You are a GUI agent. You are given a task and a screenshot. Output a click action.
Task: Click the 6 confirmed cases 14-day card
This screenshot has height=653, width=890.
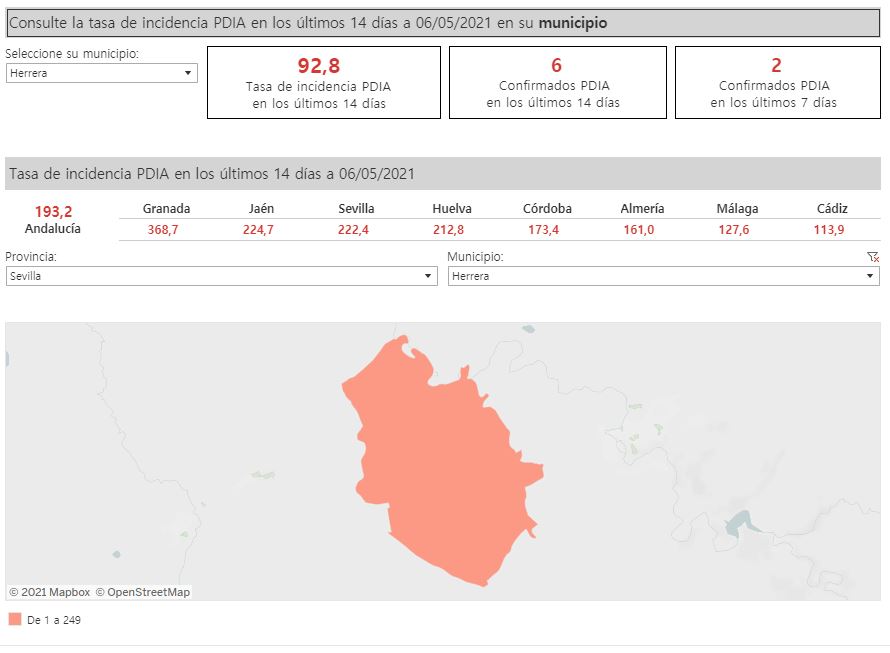557,82
